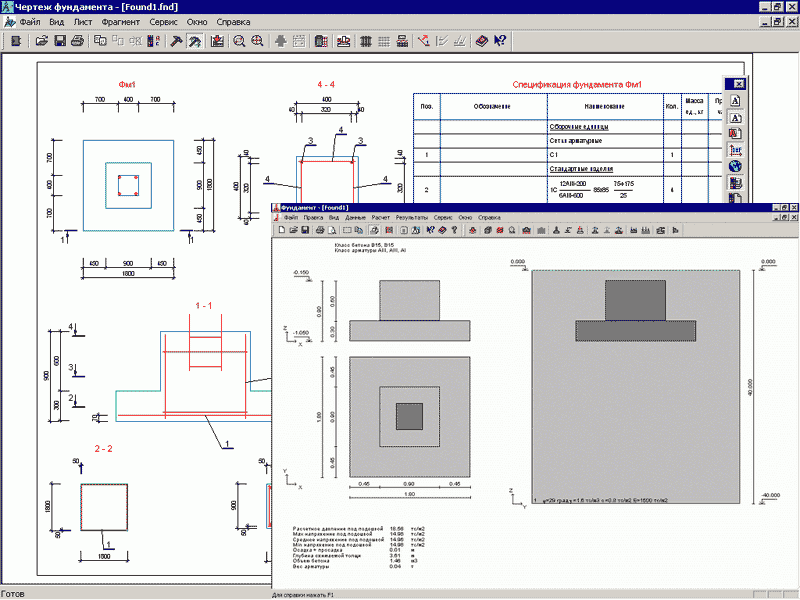
Task: Click the save diskette icon in the main toolbar
Action: point(59,41)
